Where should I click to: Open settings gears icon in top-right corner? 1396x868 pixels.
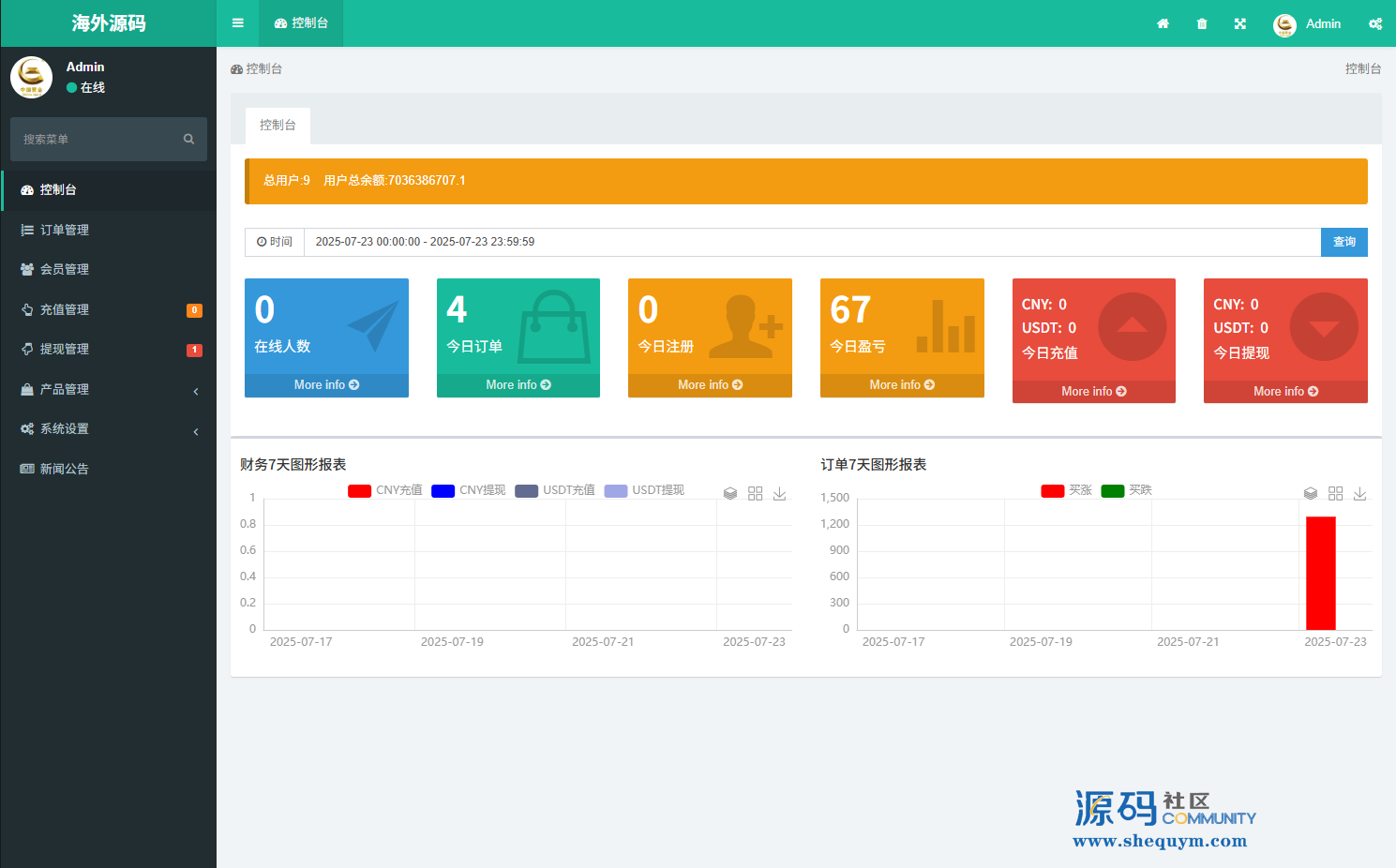coord(1374,23)
